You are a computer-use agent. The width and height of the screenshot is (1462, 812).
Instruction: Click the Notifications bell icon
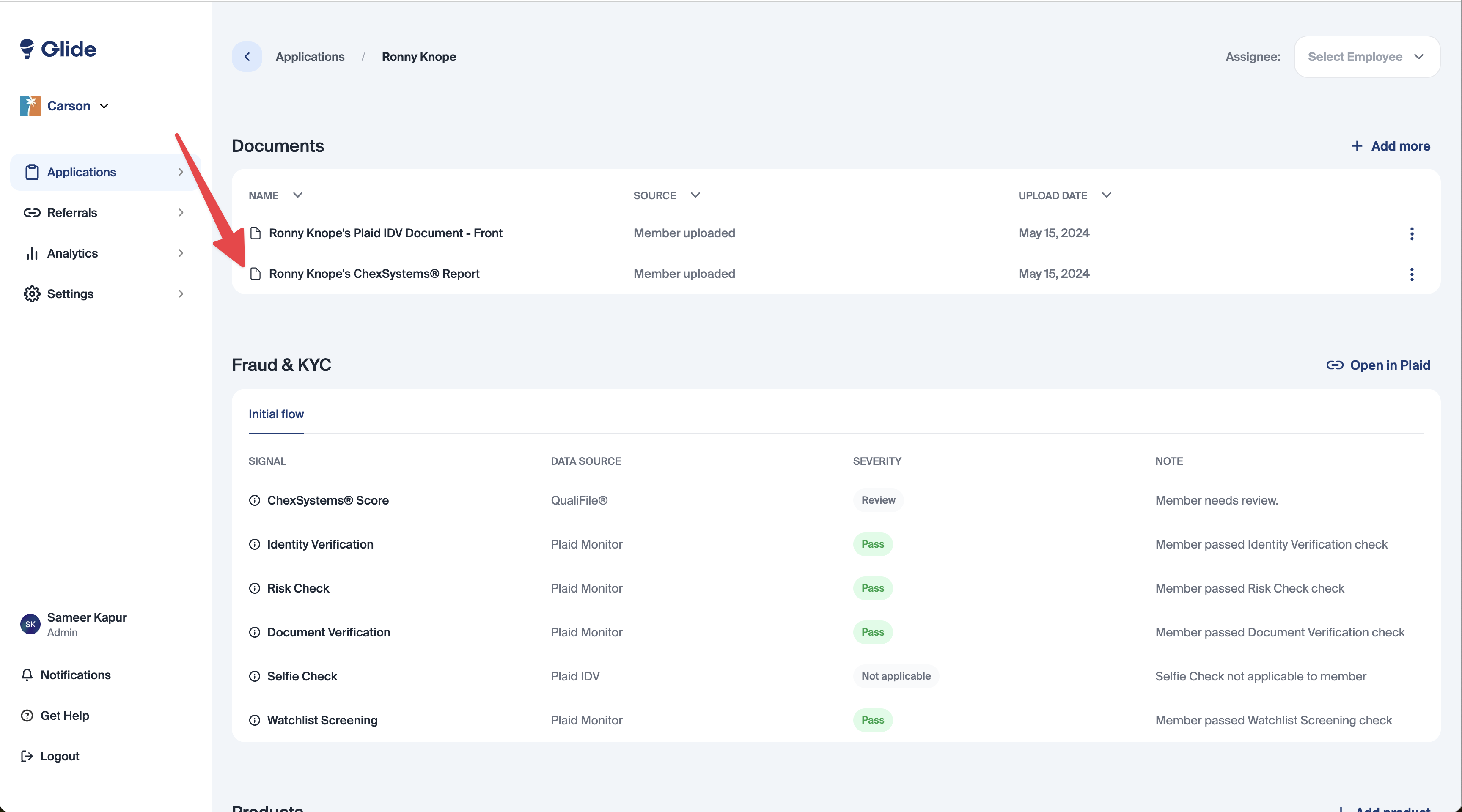tap(27, 675)
